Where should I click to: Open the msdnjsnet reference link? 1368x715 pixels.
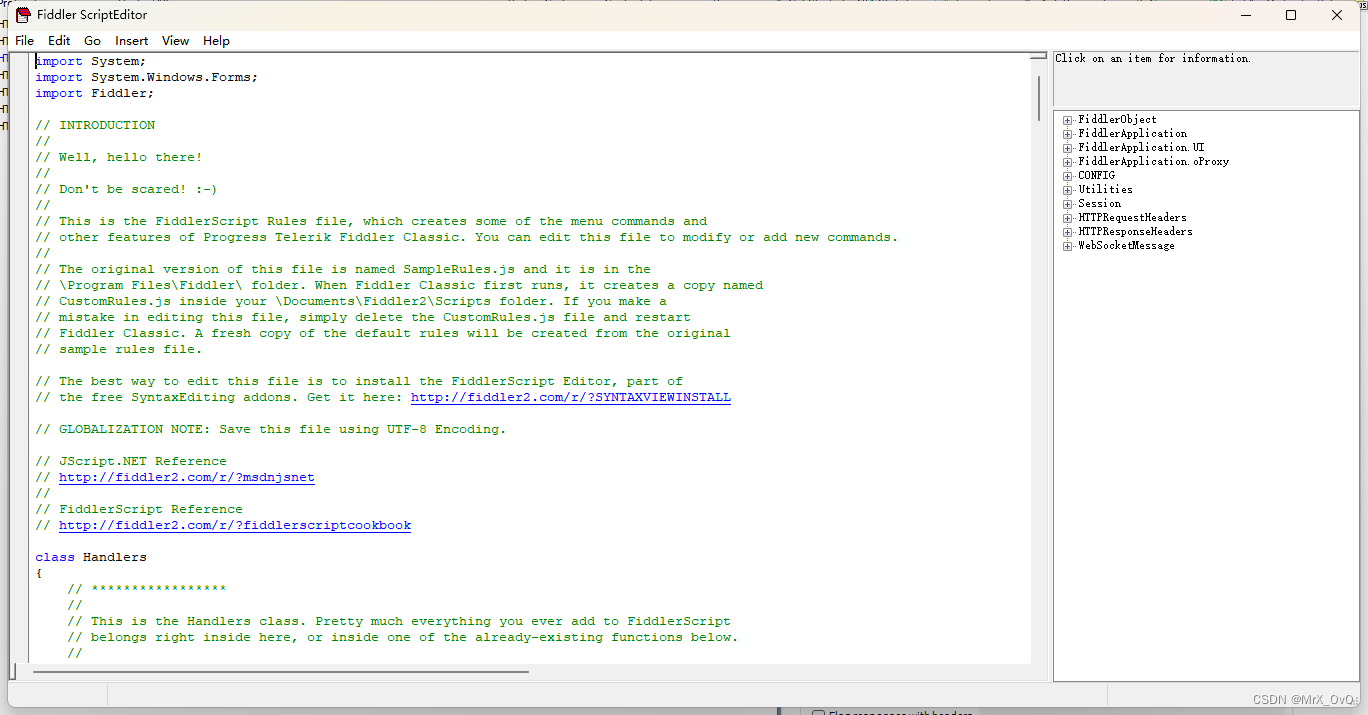point(187,477)
